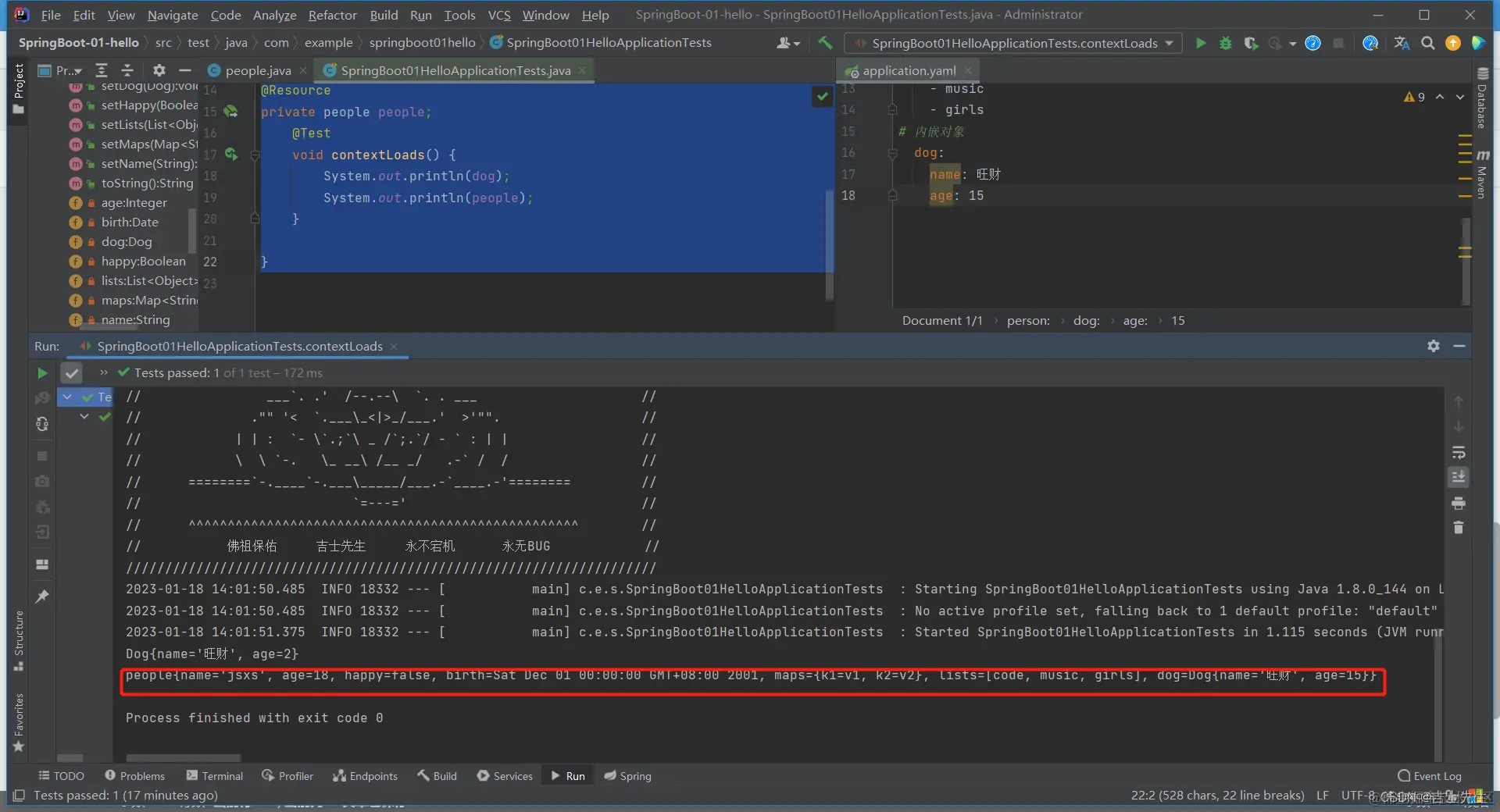
Task: Click the Run console horizontal scrollbar
Action: pyautogui.click(x=184, y=757)
